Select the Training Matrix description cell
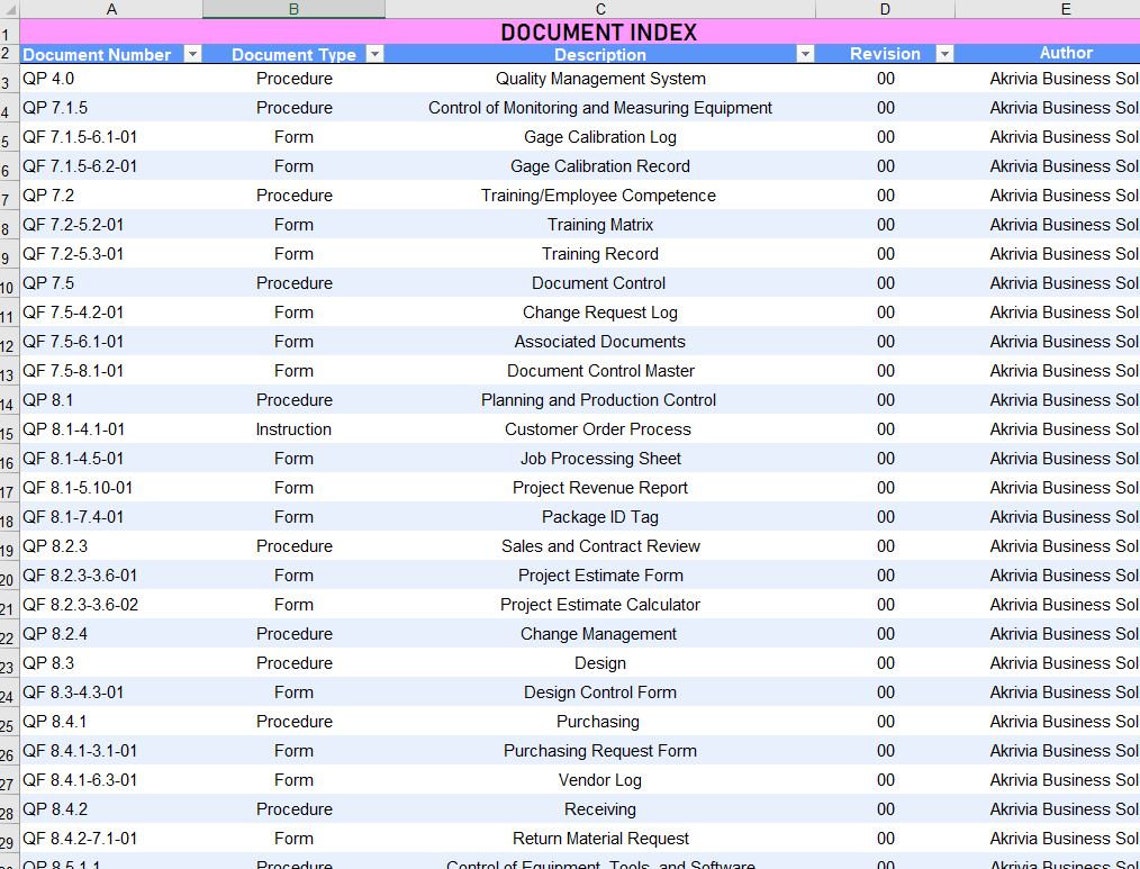Screen dimensions: 1140x869 click(599, 224)
